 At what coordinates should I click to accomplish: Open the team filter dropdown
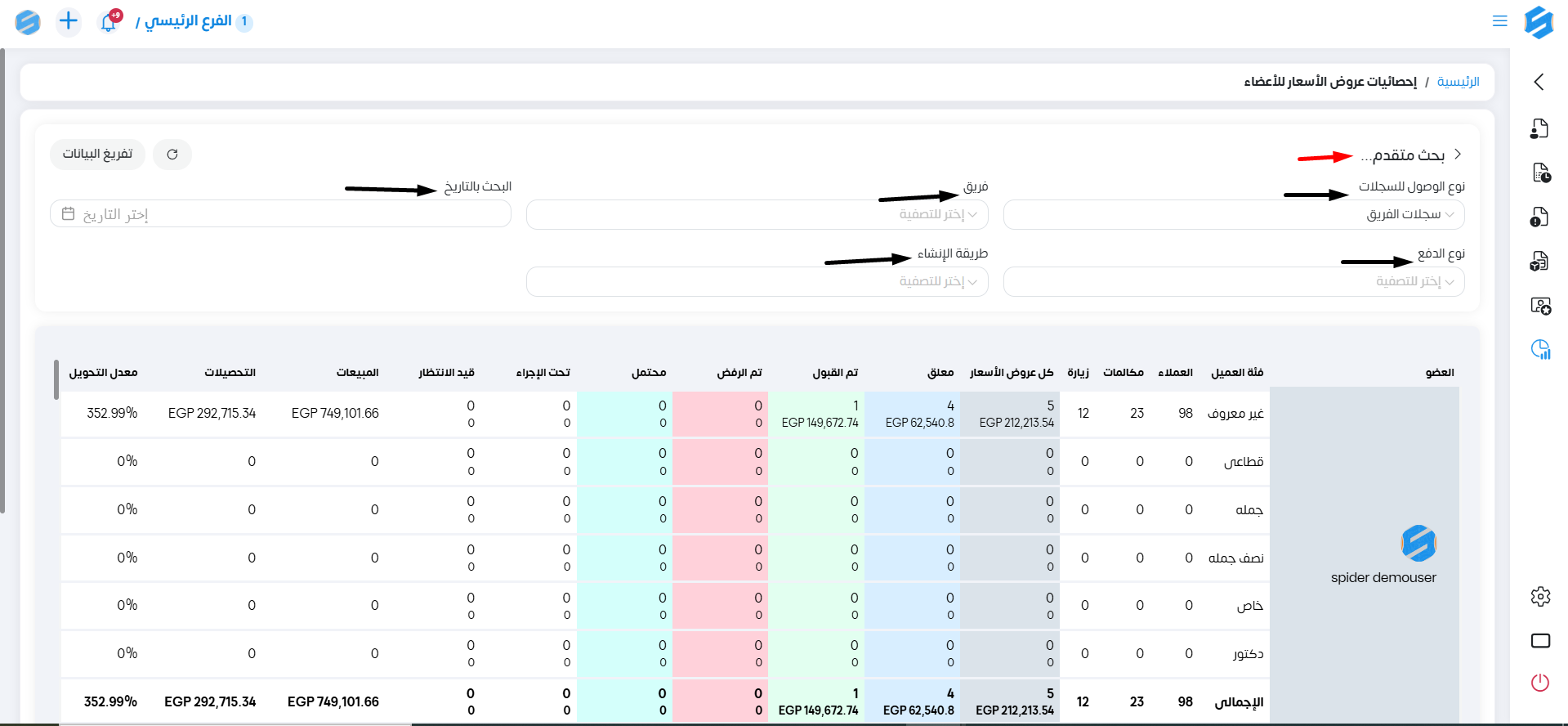(x=757, y=215)
